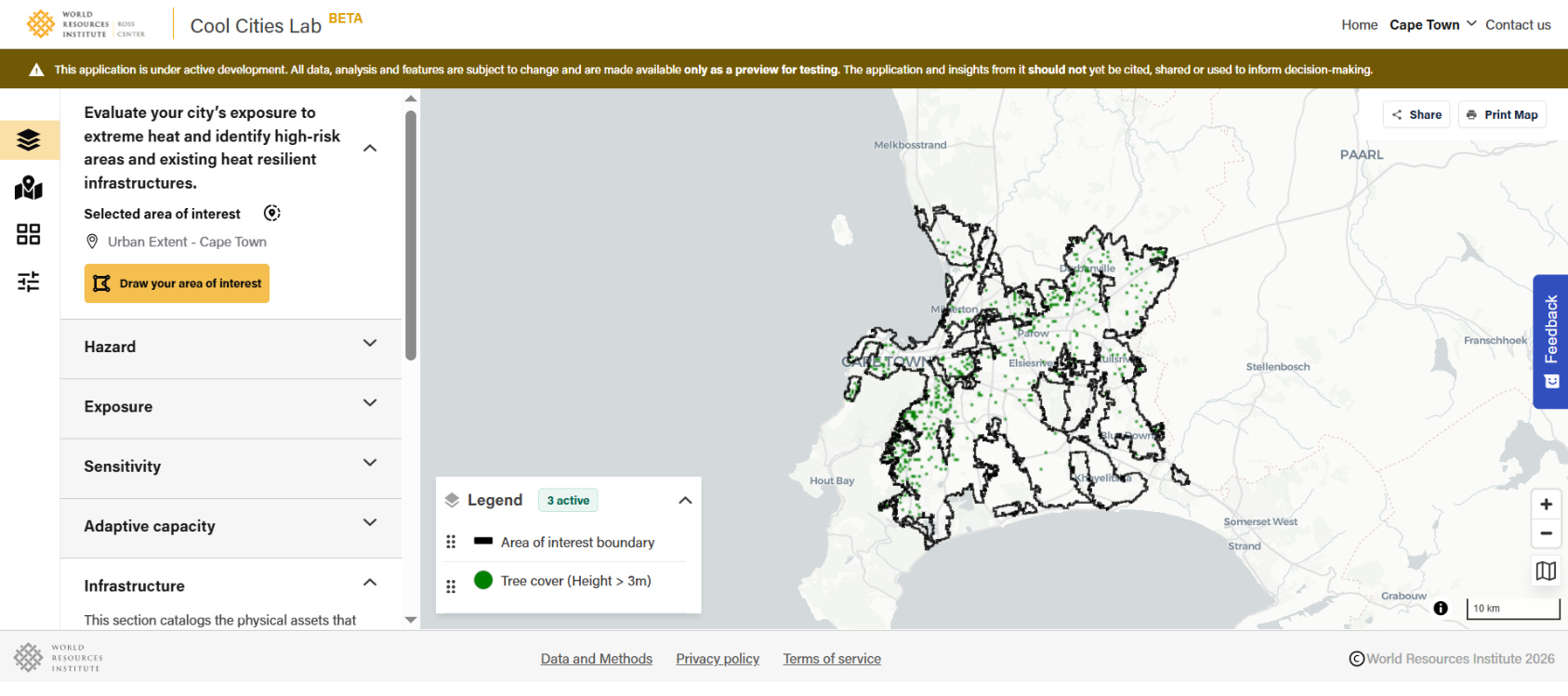Collapse the Infrastructure section
Image resolution: width=1568 pixels, height=696 pixels.
pyautogui.click(x=369, y=583)
